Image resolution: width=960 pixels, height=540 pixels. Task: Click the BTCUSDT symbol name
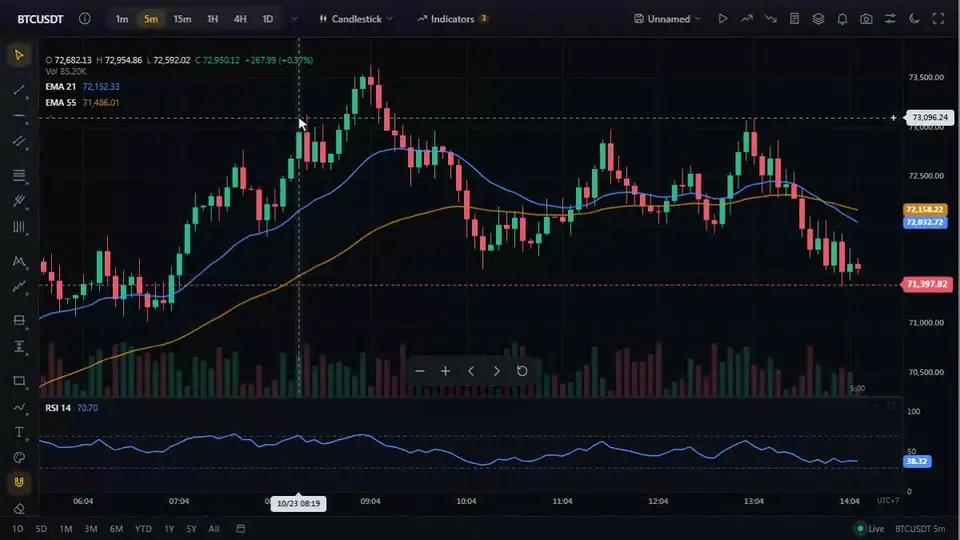tap(40, 19)
